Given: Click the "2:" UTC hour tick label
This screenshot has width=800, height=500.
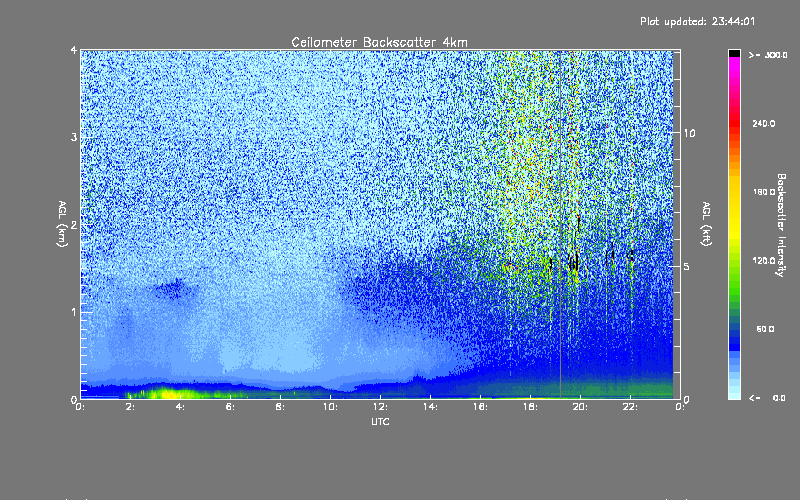Looking at the screenshot, I should coord(130,407).
